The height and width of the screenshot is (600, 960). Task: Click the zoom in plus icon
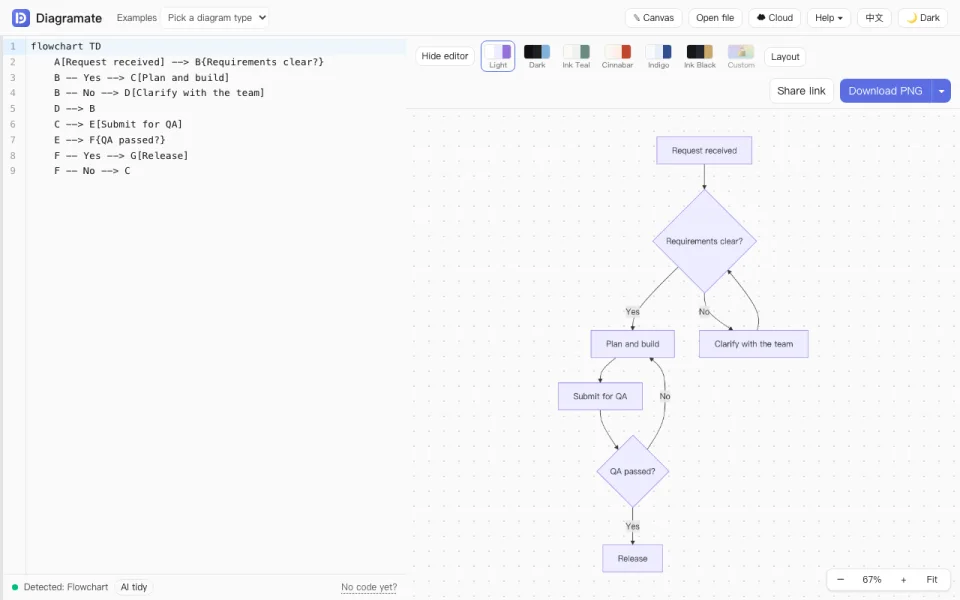coord(903,579)
